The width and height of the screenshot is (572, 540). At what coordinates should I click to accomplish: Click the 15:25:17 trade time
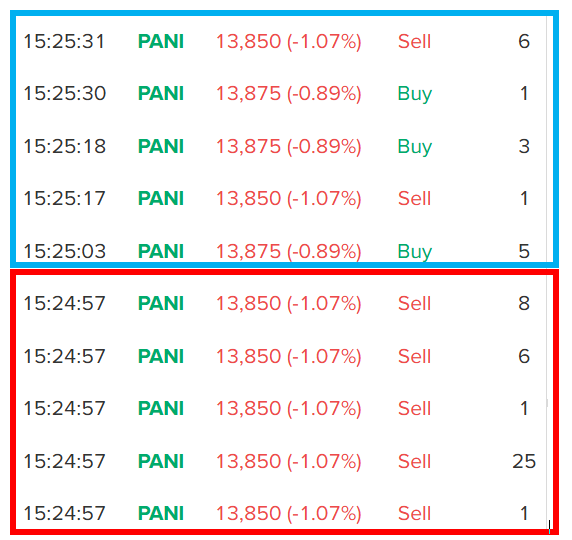click(x=64, y=198)
